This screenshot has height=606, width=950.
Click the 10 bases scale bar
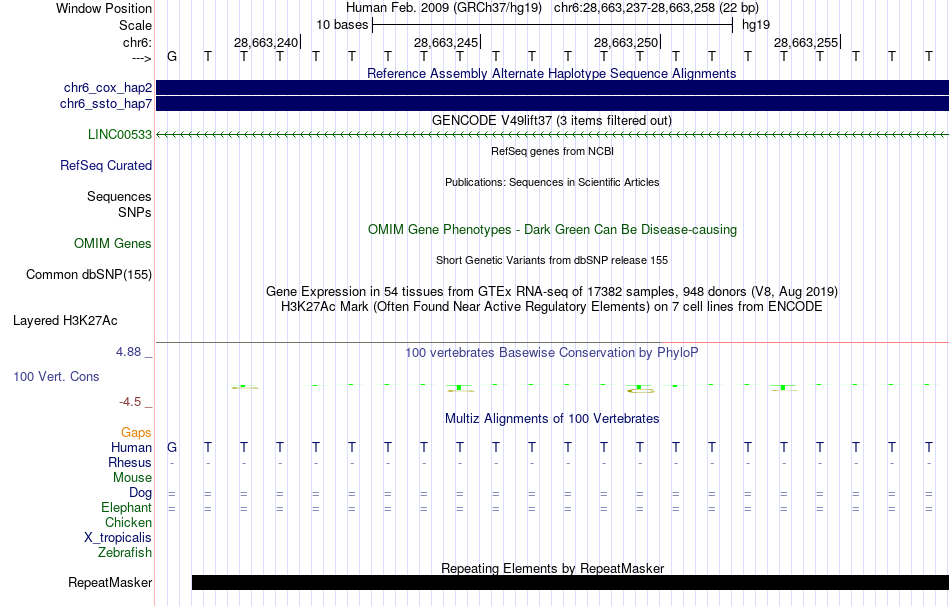[x=553, y=25]
